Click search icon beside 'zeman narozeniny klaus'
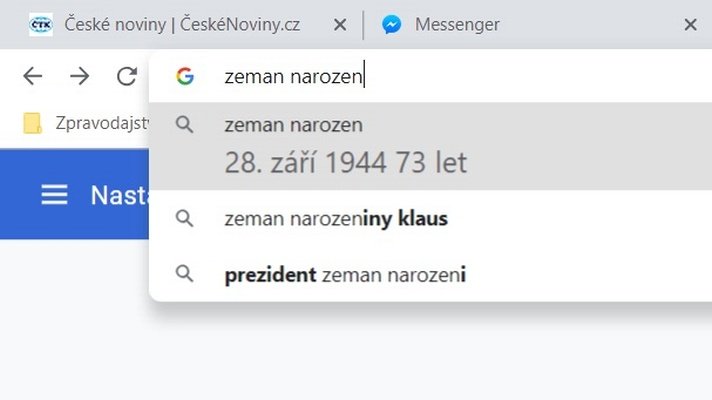Image resolution: width=712 pixels, height=400 pixels. (184, 218)
